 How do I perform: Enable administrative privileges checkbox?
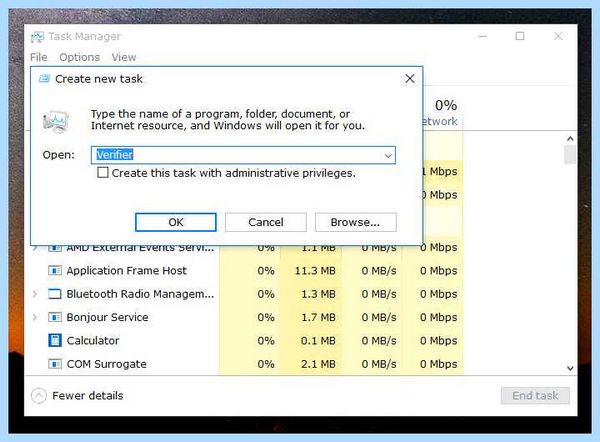click(x=103, y=173)
